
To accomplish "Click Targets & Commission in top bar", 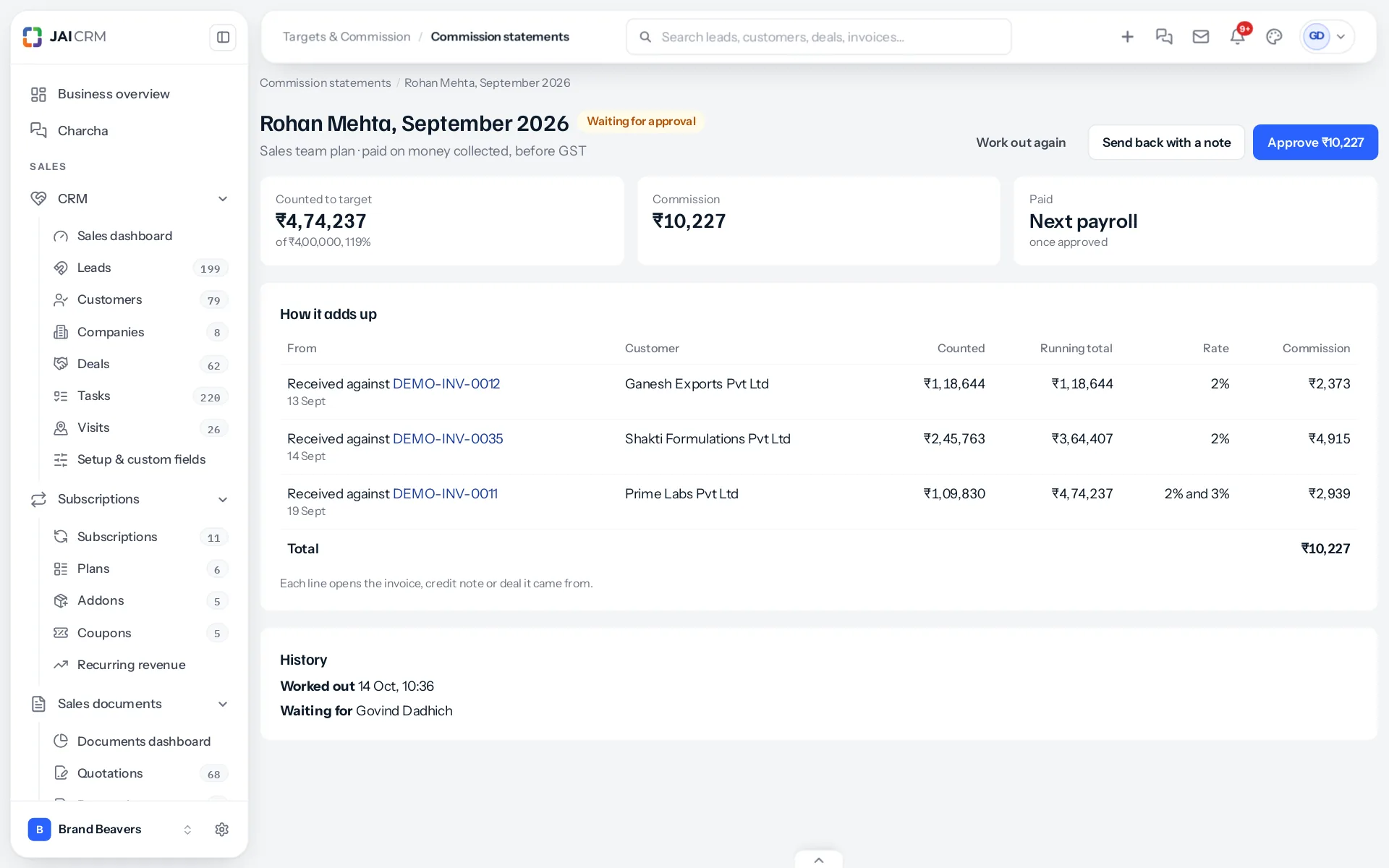I will [x=347, y=37].
